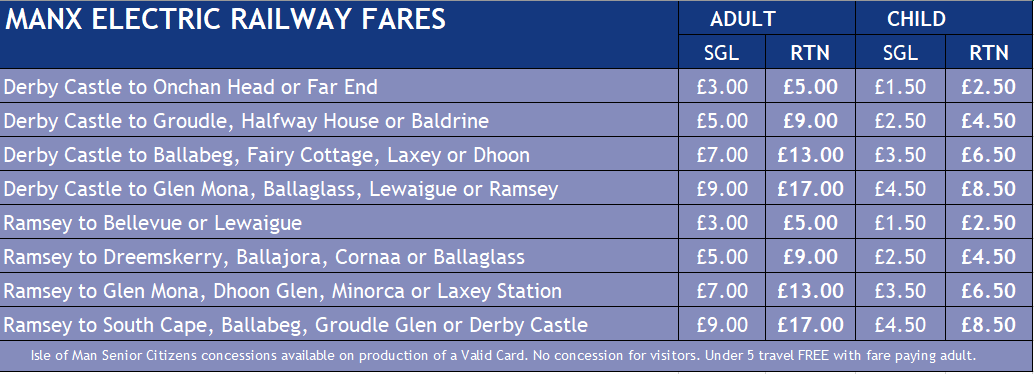Click adult return £9.00 in Groudle row
Viewport: 1034px width, 374px height.
pos(810,121)
